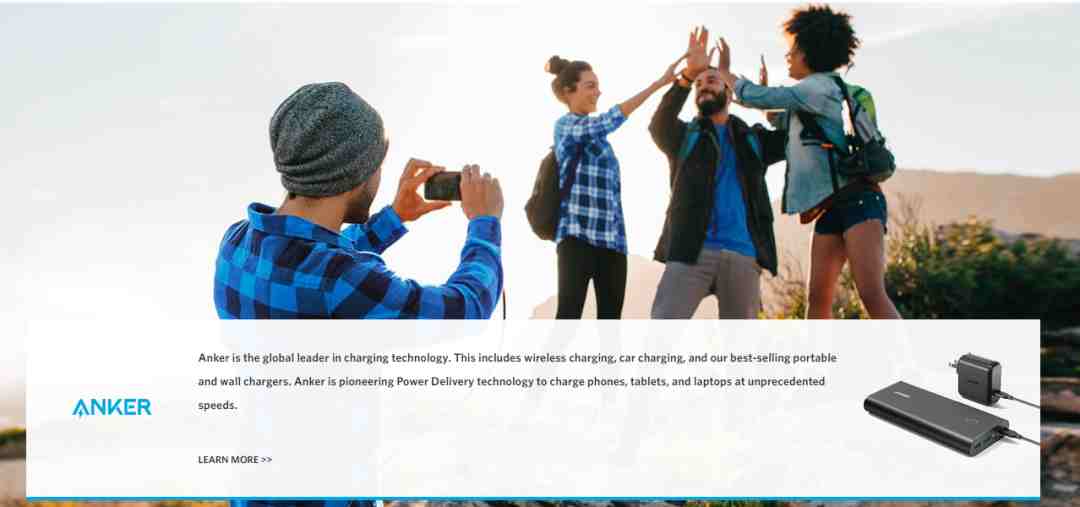Click the smartphone held by the photographer
Image resolution: width=1080 pixels, height=507 pixels.
click(442, 186)
